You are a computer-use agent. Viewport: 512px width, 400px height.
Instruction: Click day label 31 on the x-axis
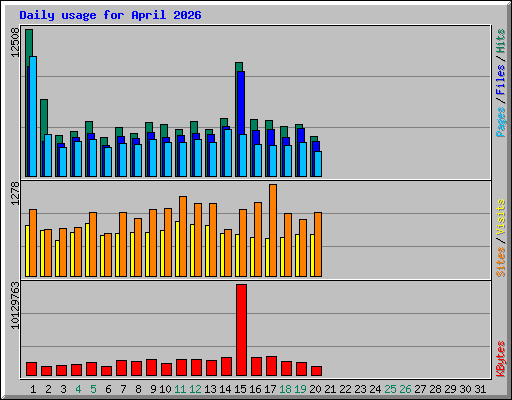(x=480, y=389)
